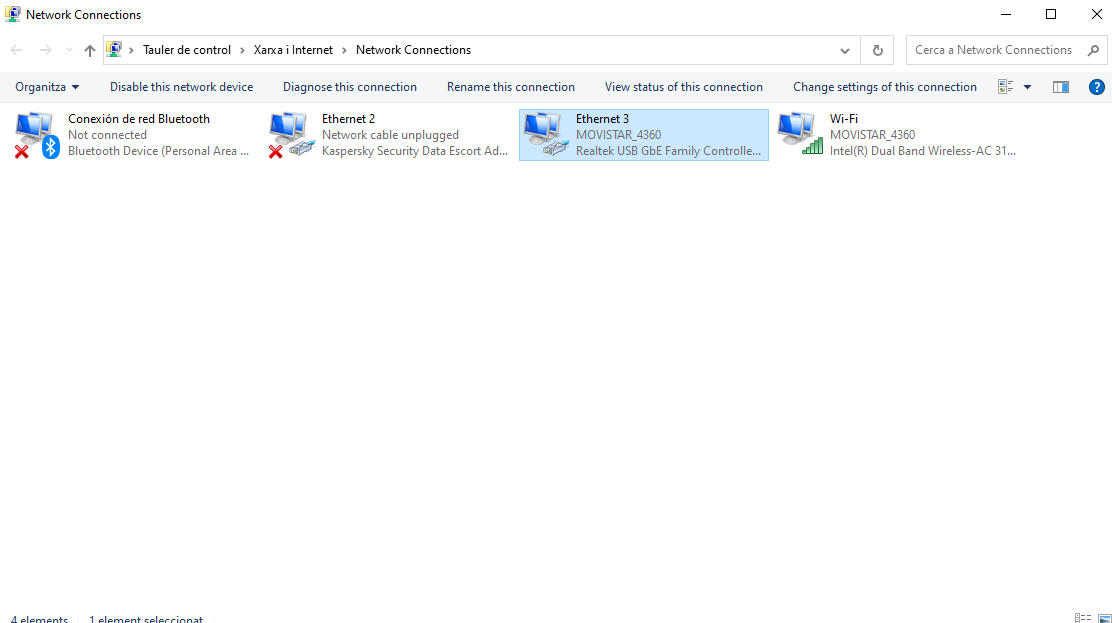Select the Bluetooth network connection icon

pyautogui.click(x=37, y=135)
